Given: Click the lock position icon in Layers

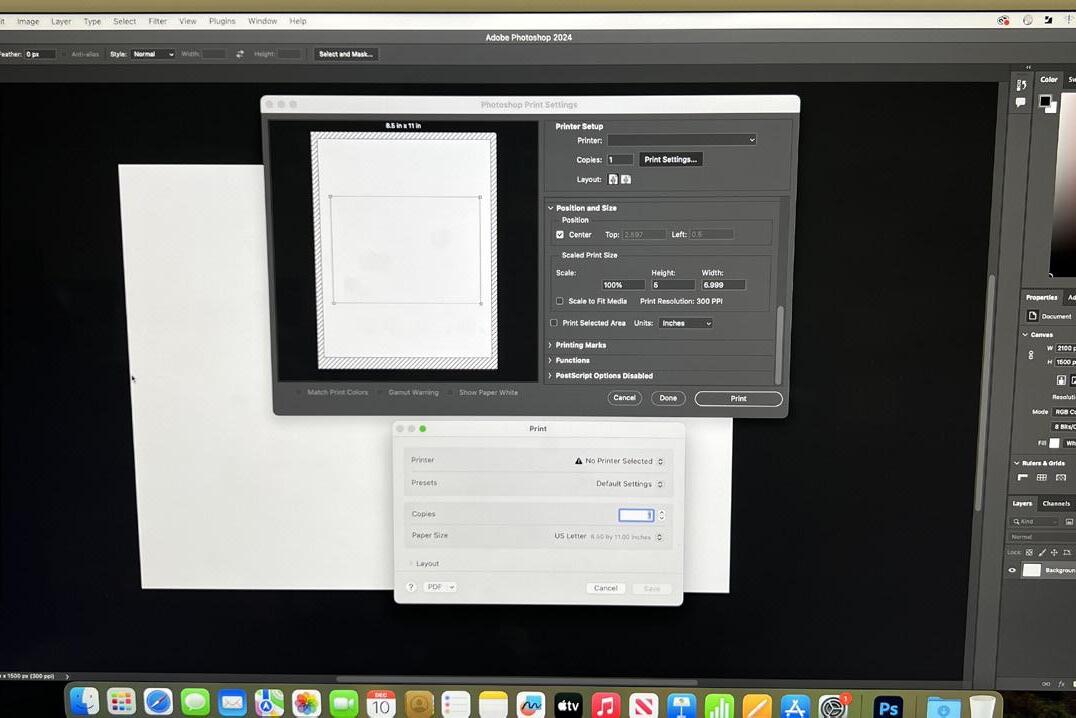Looking at the screenshot, I should (x=1054, y=552).
